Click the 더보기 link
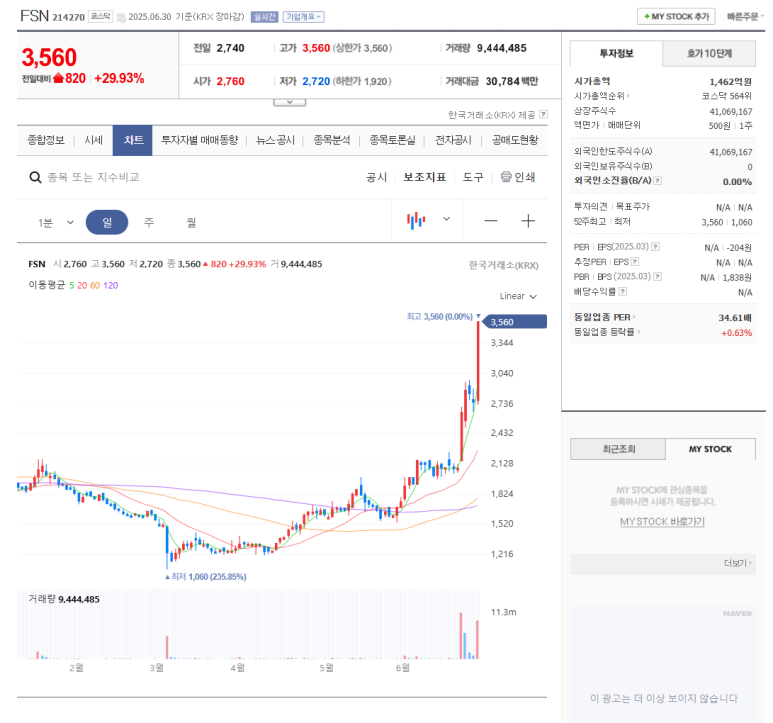Screen dimensions: 773x723 coord(738,563)
